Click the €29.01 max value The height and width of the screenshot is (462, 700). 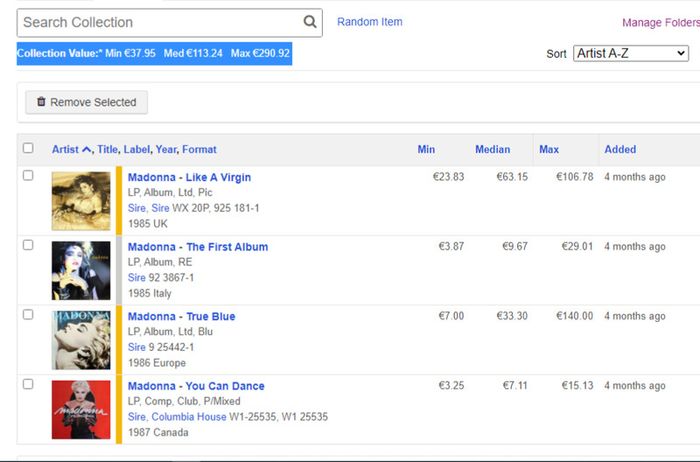[577, 247]
